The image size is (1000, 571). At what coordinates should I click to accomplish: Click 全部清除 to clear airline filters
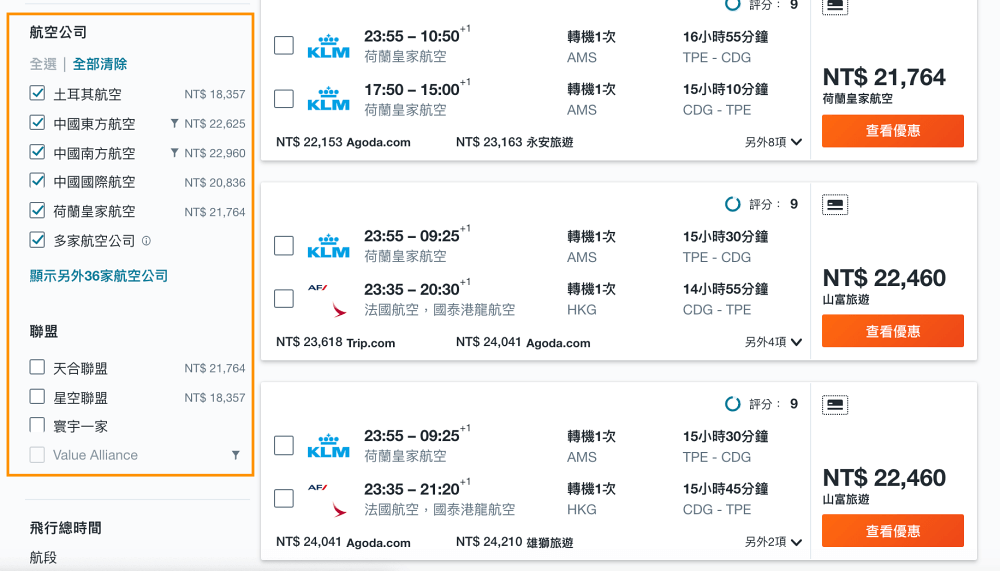[x=99, y=64]
